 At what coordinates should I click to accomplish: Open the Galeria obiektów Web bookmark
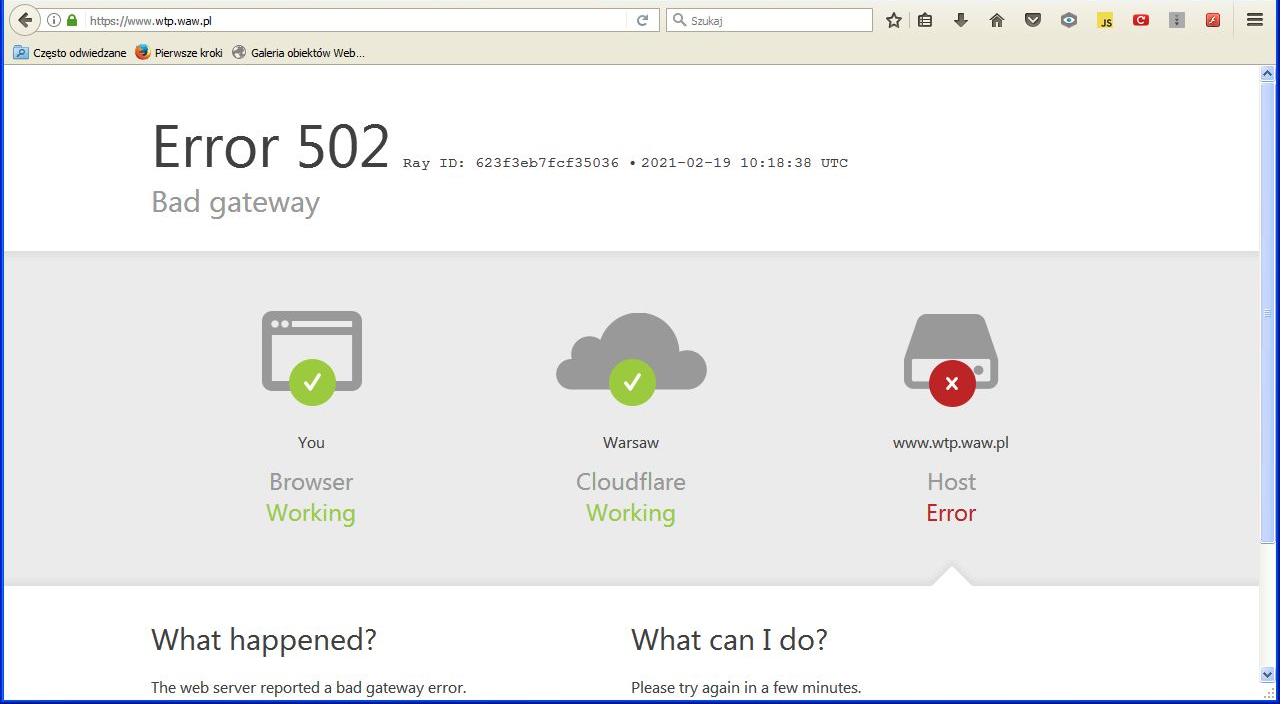(x=298, y=53)
